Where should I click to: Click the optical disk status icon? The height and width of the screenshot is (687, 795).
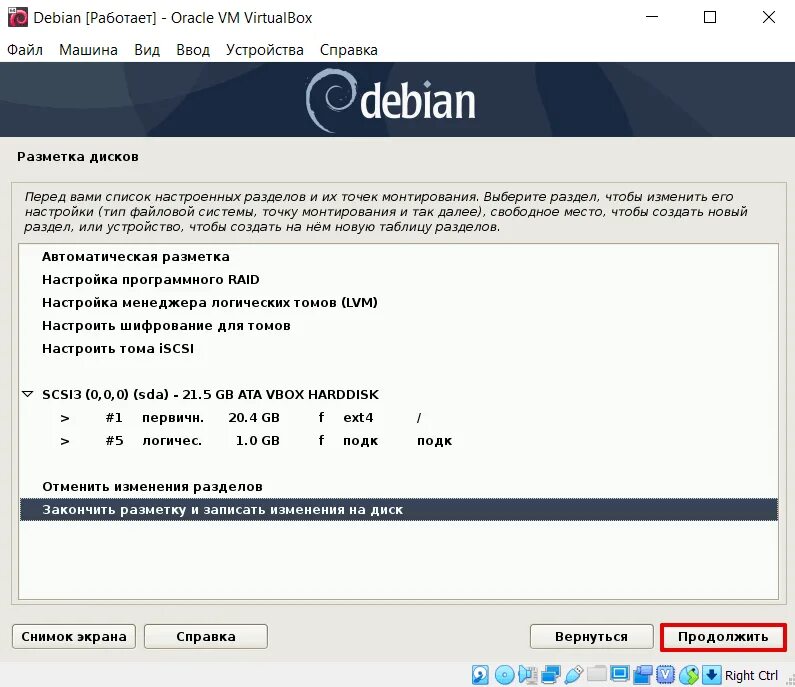(504, 675)
